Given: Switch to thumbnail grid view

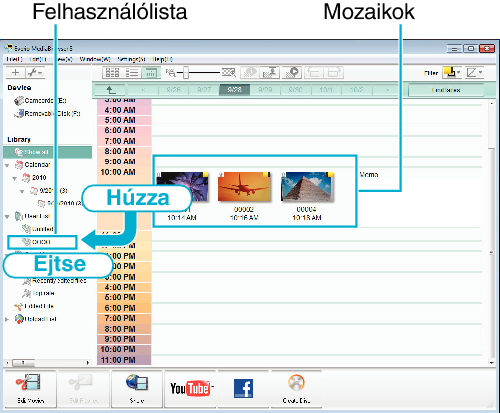Looking at the screenshot, I should coord(112,73).
